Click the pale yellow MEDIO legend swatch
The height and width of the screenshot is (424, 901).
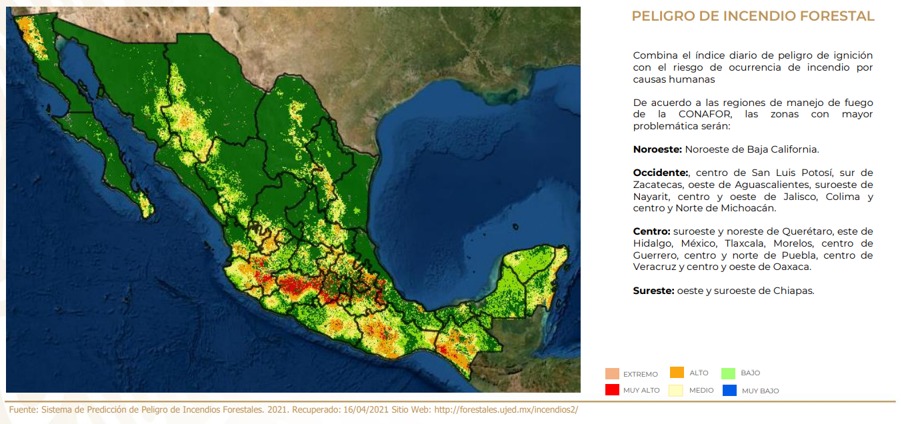(677, 390)
